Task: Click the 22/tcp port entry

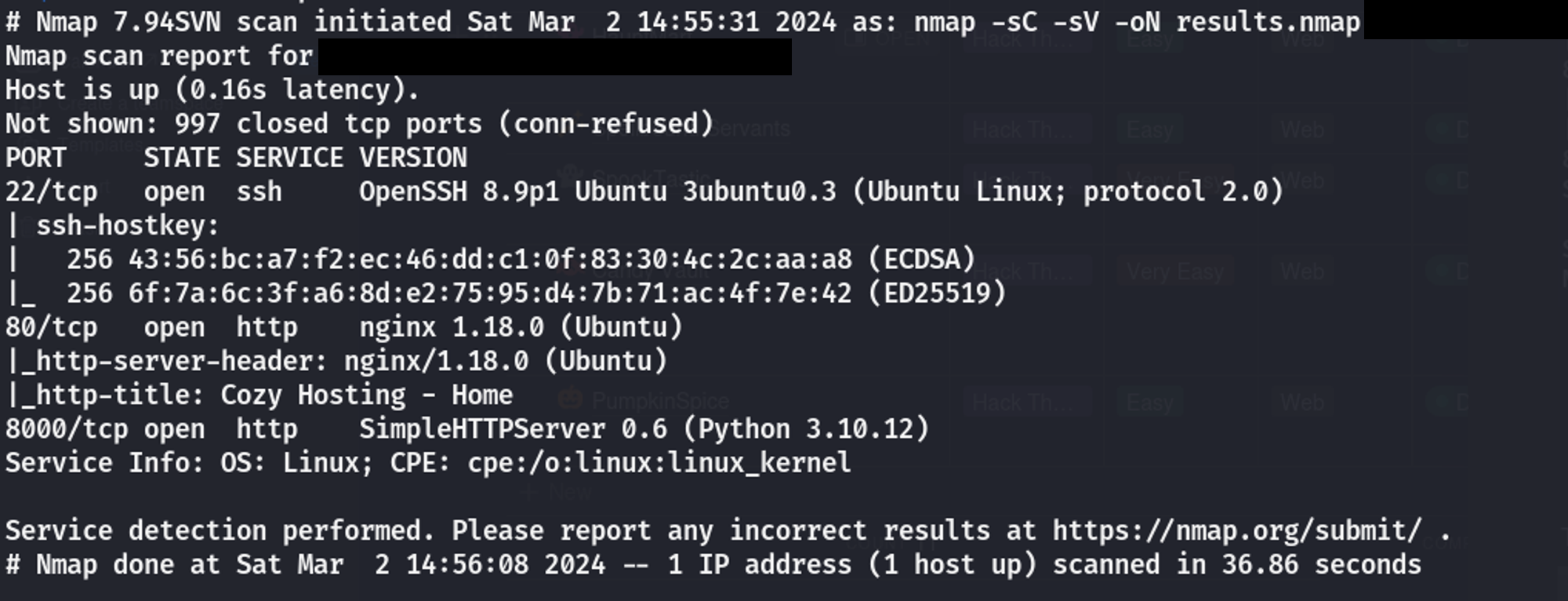Action: pyautogui.click(x=51, y=191)
